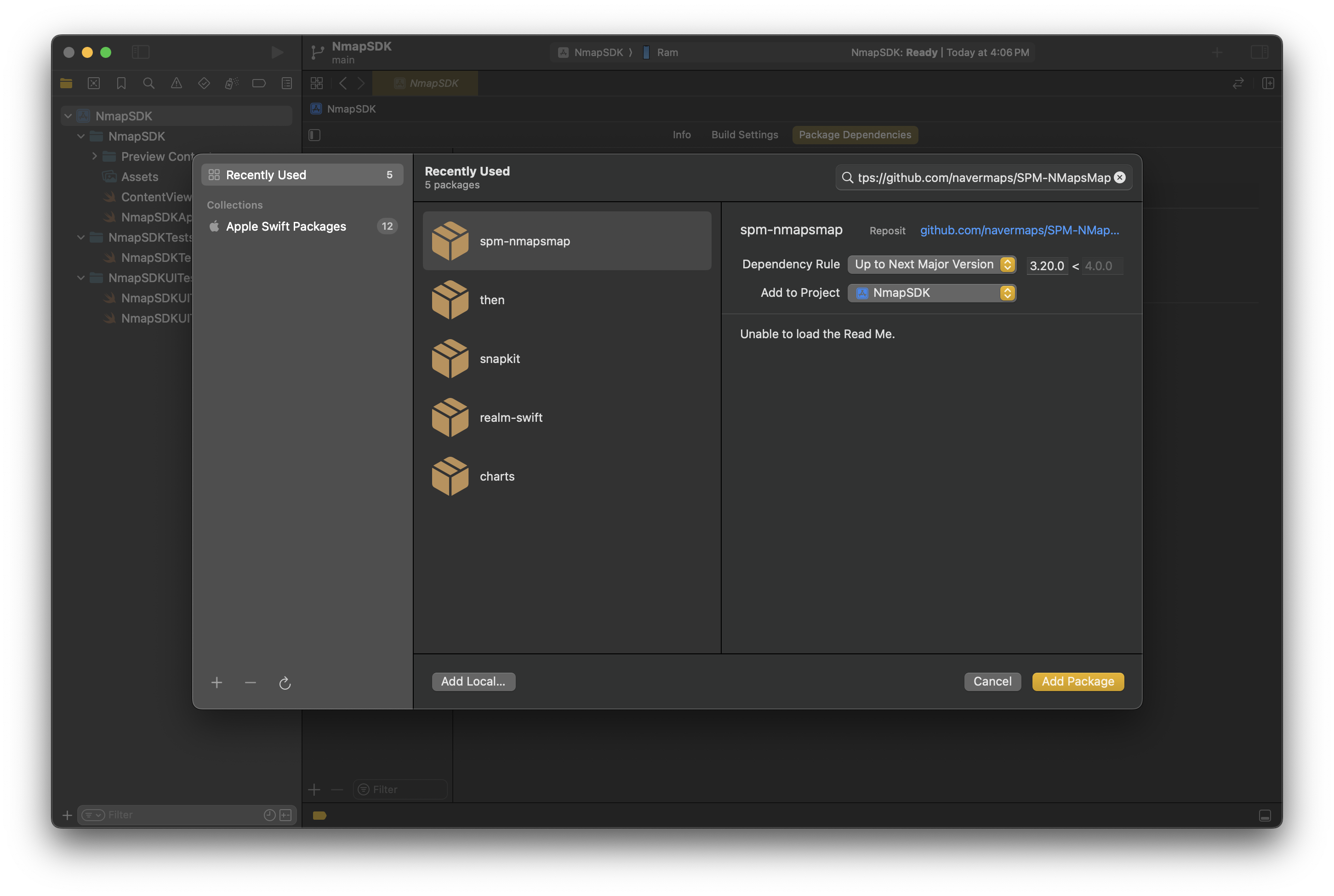The height and width of the screenshot is (896, 1334).
Task: Switch to the Info tab
Action: pos(681,135)
